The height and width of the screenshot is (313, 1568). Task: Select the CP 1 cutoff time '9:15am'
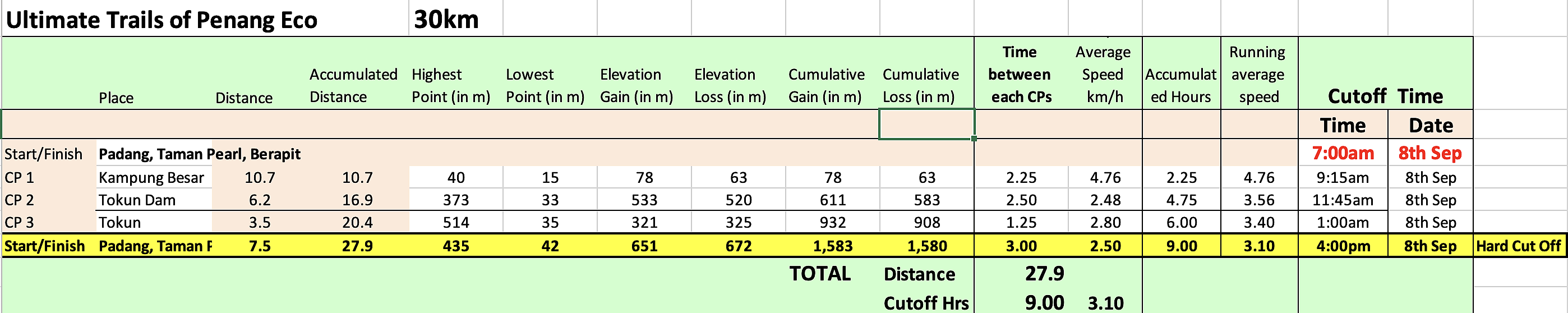coord(1343,178)
